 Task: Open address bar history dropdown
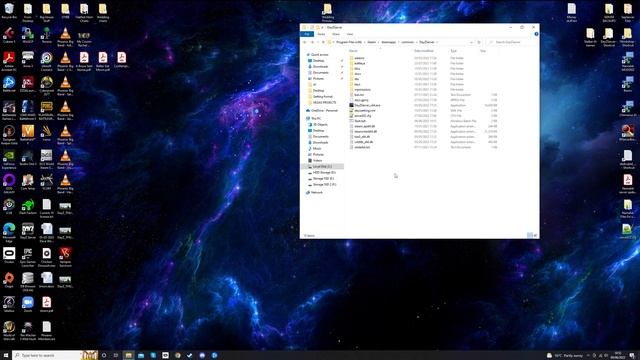[x=471, y=42]
